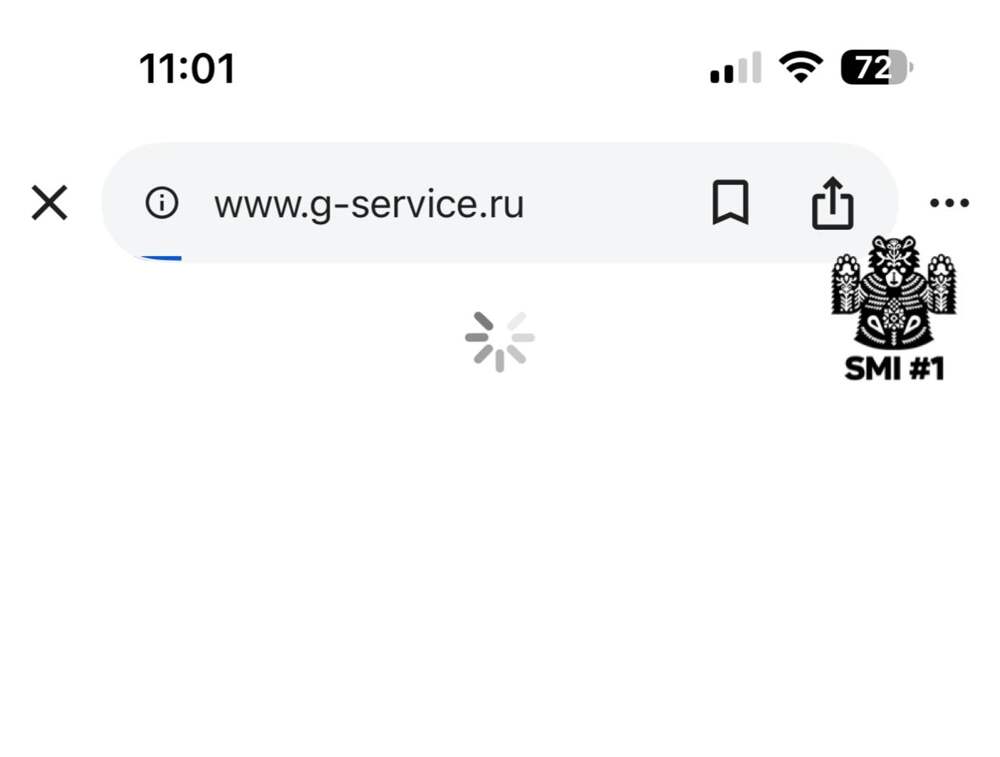Open site info via the circled i icon
The width and height of the screenshot is (1000, 757).
coord(162,203)
